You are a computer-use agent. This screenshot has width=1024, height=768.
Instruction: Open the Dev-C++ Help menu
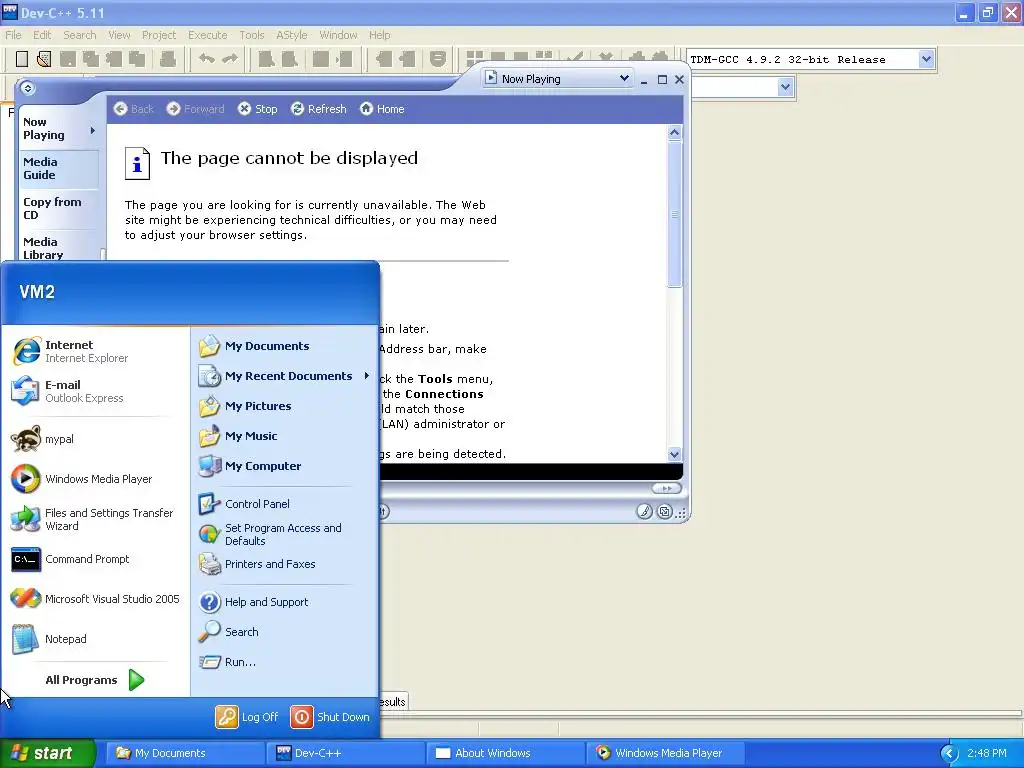tap(379, 35)
